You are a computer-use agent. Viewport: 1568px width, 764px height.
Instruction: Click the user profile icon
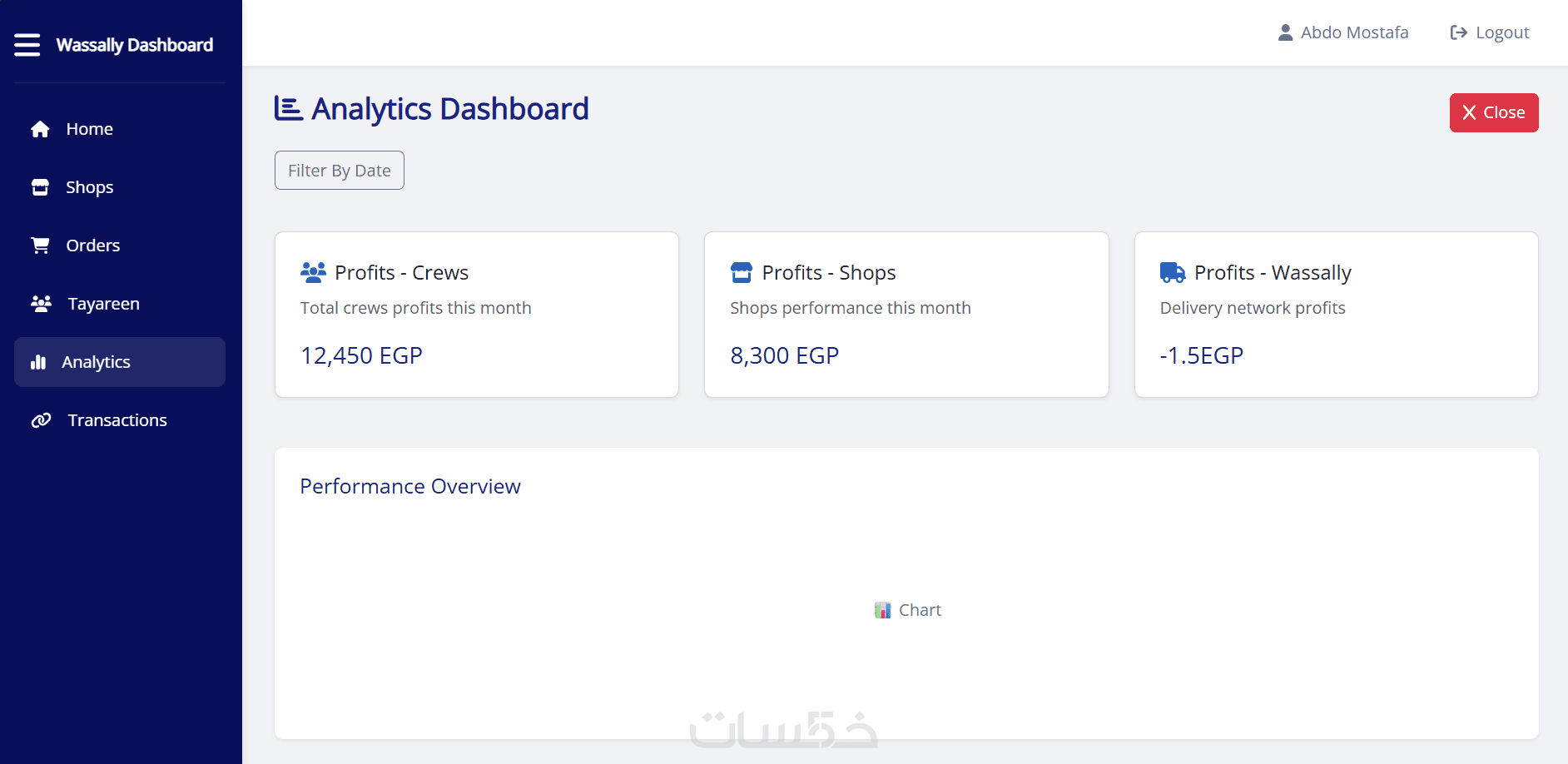[1285, 32]
